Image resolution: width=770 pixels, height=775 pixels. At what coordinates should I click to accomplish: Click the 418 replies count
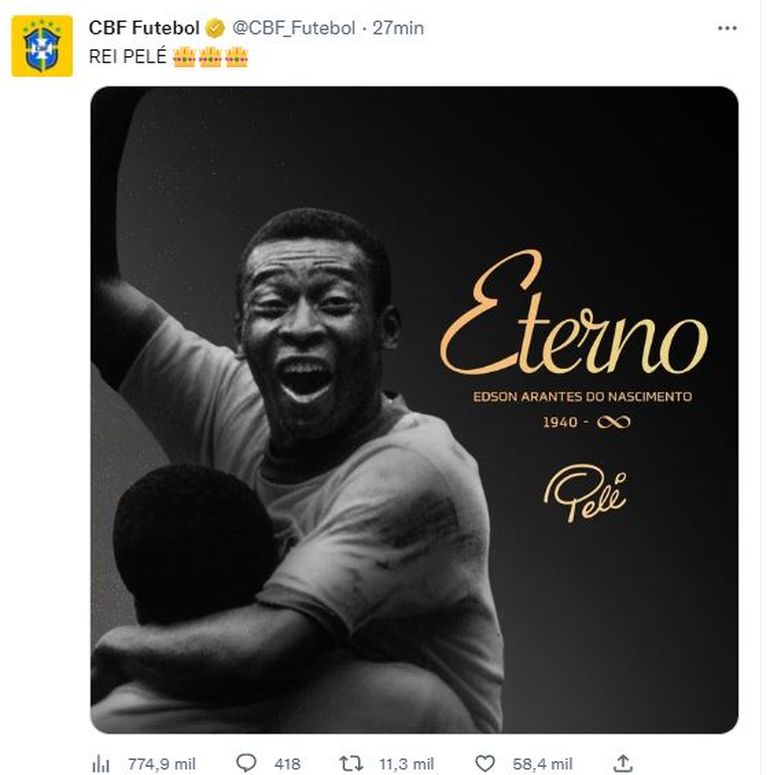tap(287, 763)
